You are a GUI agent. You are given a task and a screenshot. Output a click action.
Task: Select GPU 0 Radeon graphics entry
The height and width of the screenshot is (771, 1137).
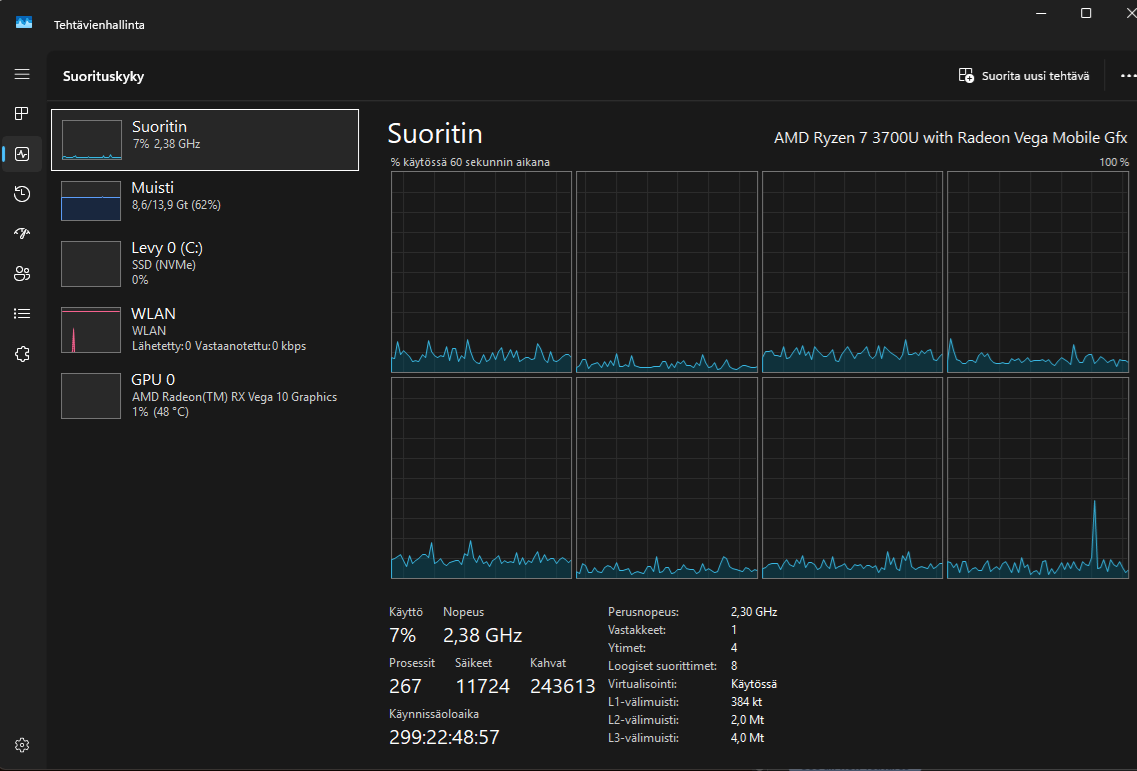205,395
